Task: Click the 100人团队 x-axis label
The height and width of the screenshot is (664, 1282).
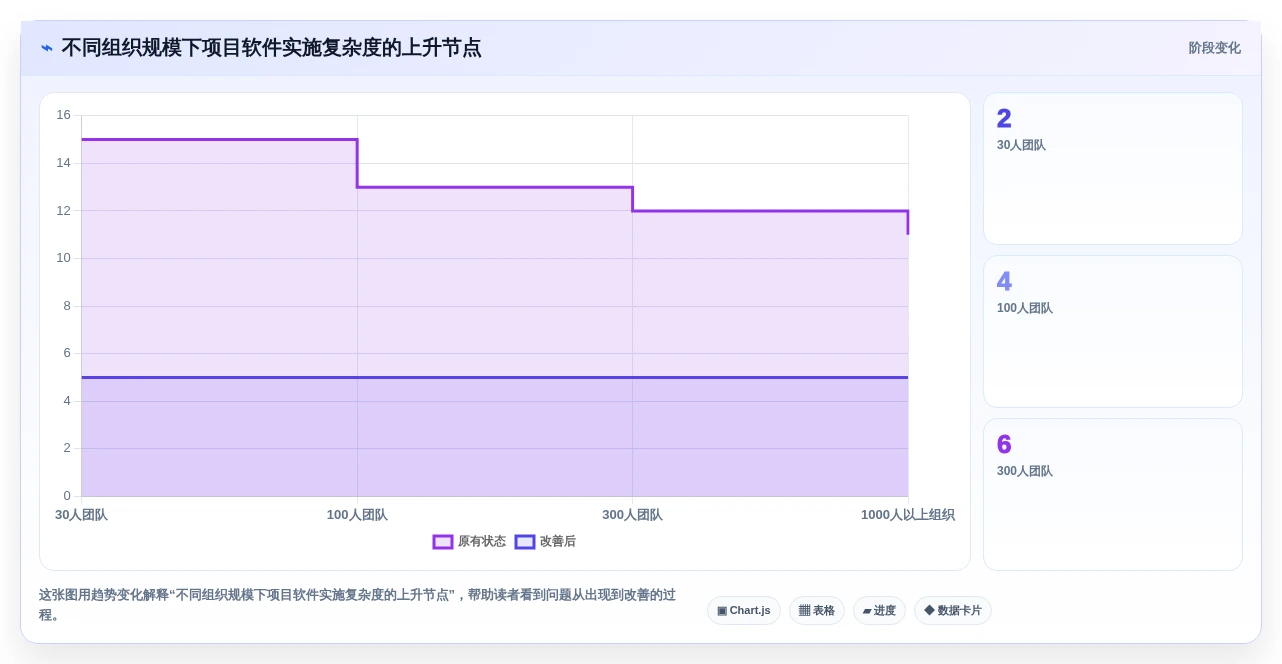Action: 357,515
